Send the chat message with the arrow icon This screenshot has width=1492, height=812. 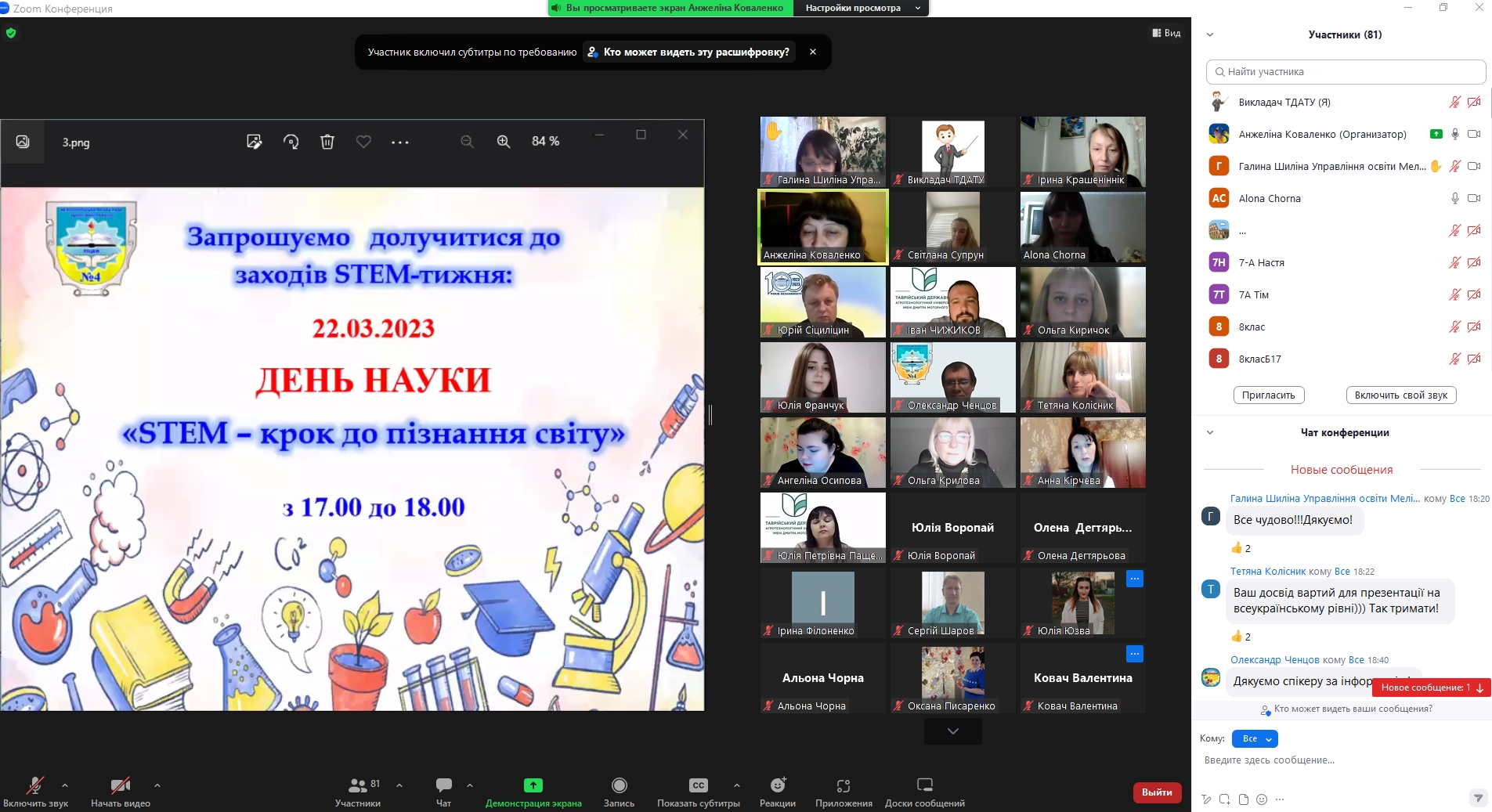coord(1478,798)
